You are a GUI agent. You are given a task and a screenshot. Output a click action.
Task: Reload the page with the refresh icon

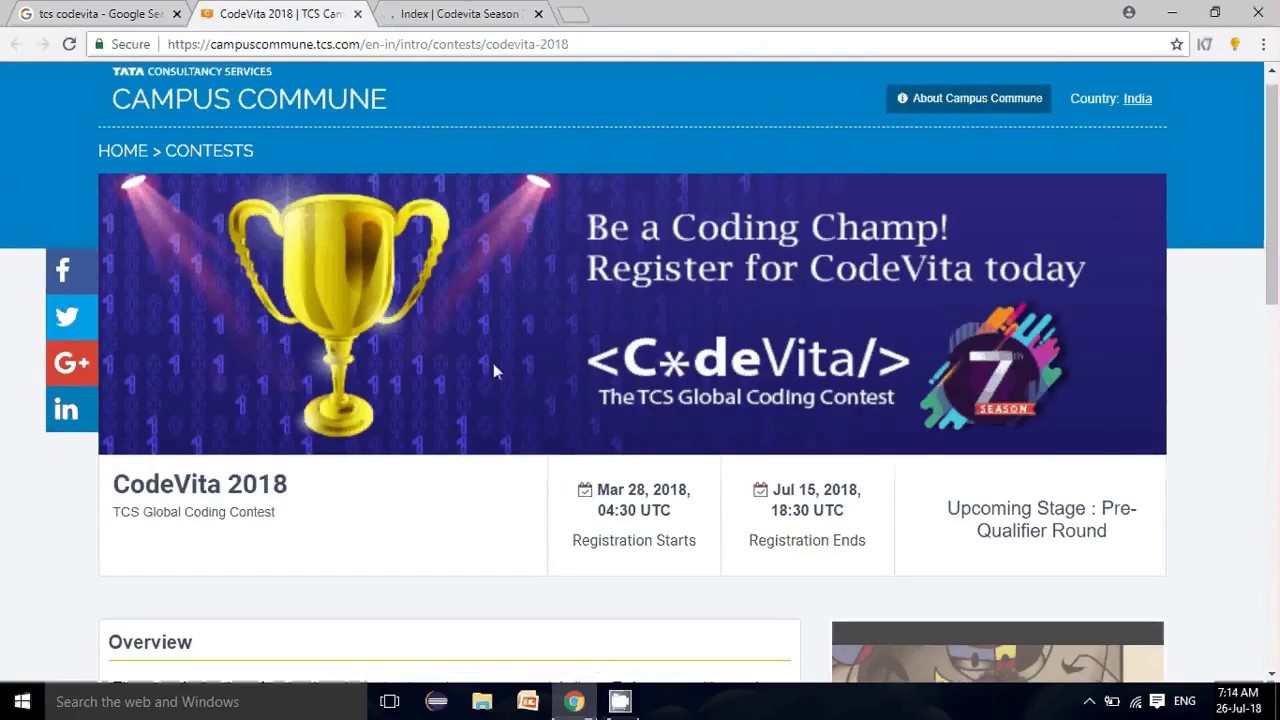(x=69, y=44)
